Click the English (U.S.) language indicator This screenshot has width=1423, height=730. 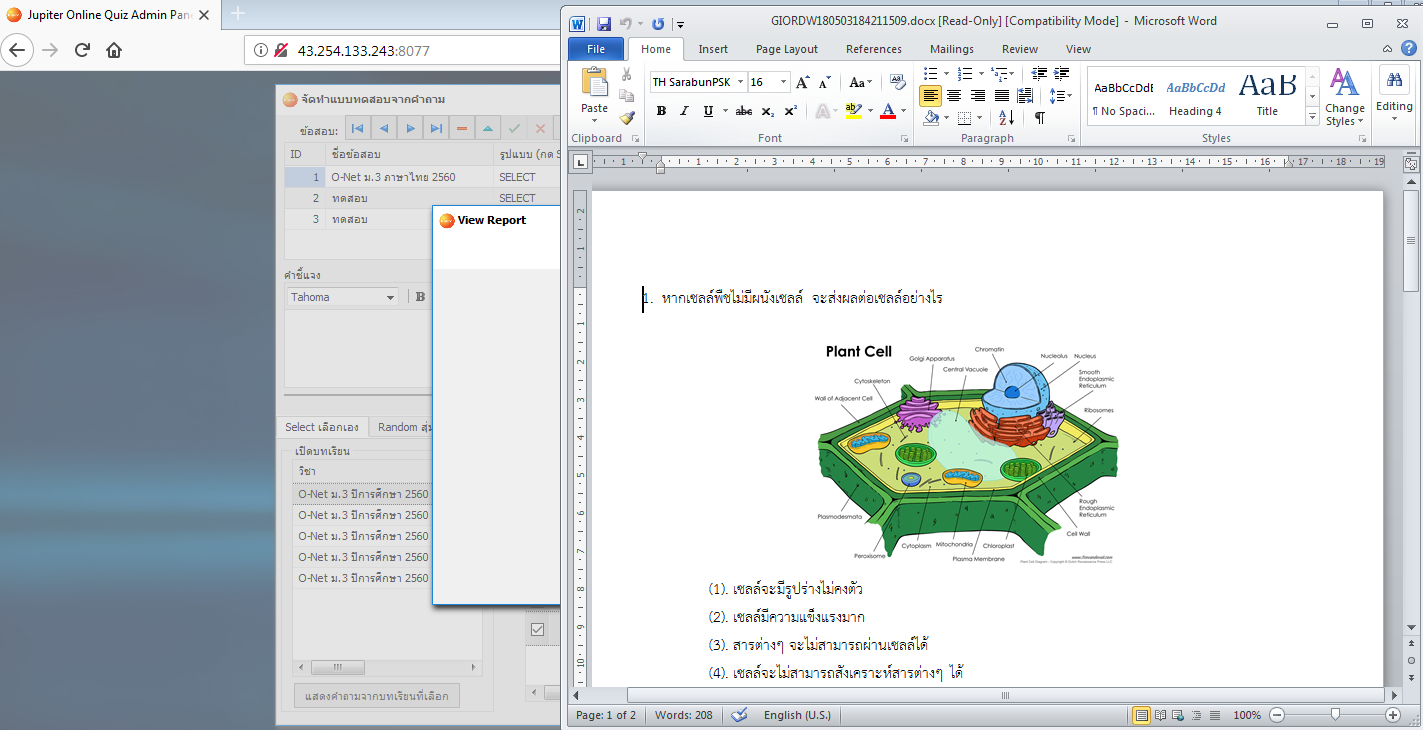797,715
